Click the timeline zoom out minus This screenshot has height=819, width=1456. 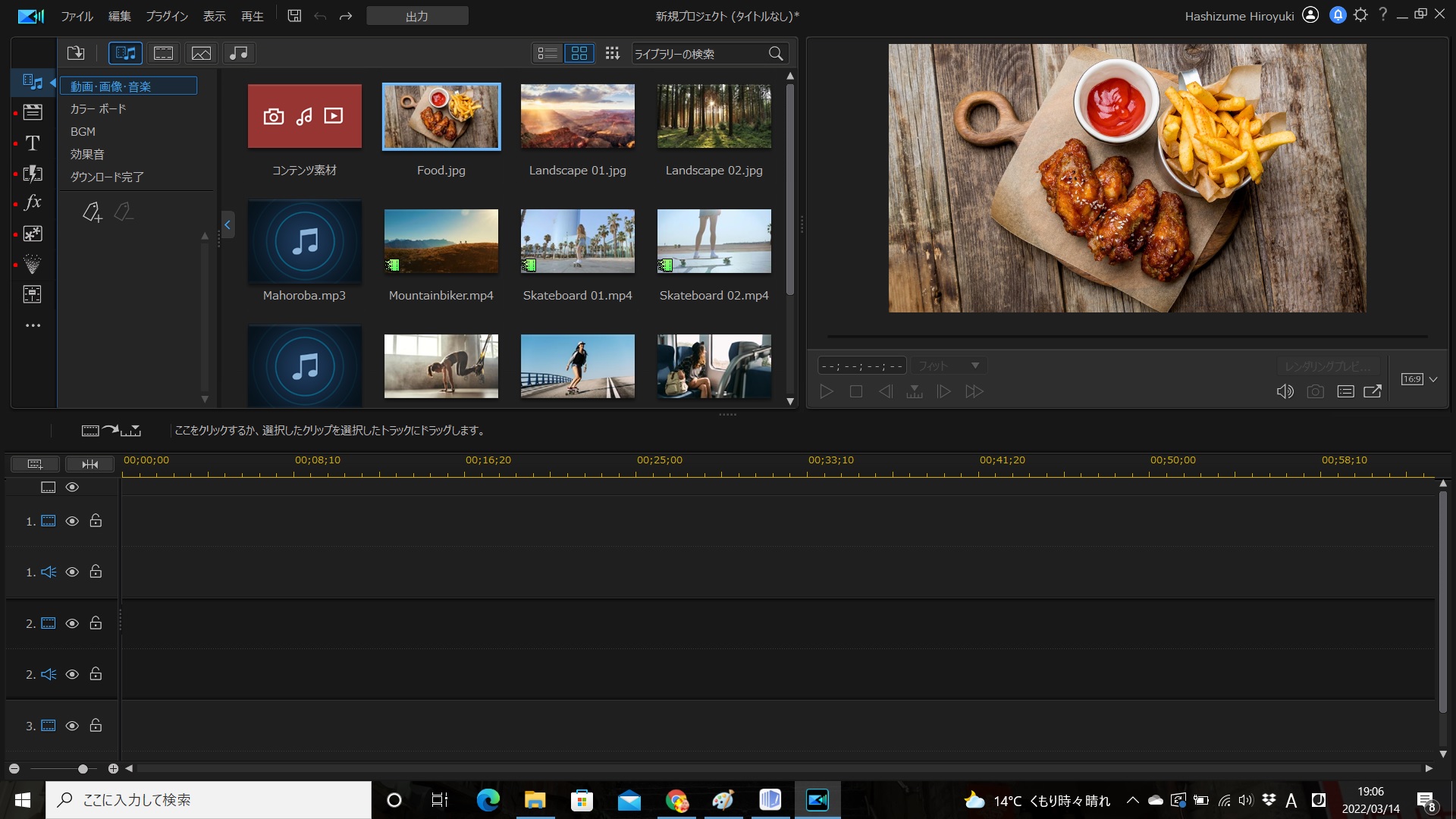[x=14, y=769]
